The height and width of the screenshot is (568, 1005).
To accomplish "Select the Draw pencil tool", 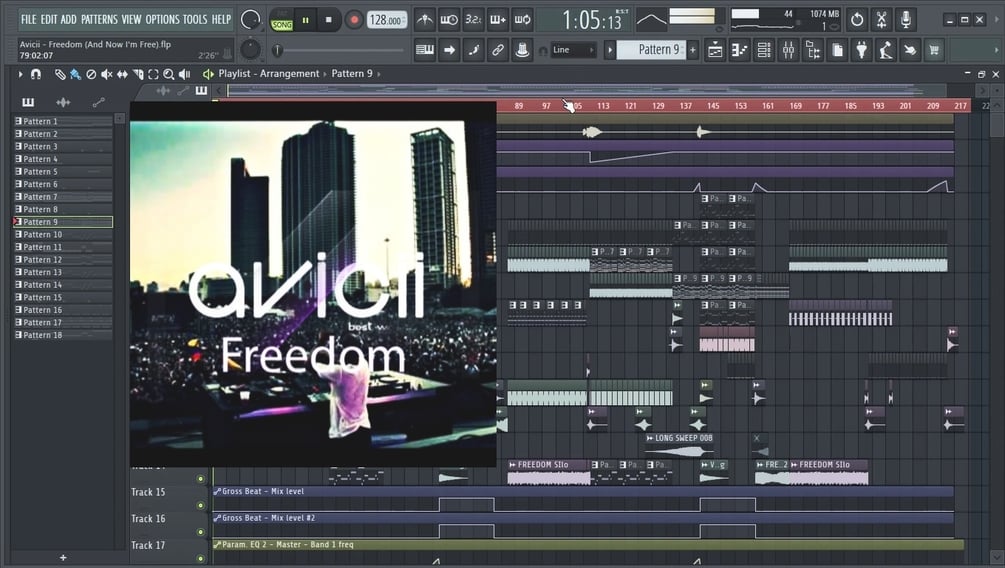I will coord(60,74).
